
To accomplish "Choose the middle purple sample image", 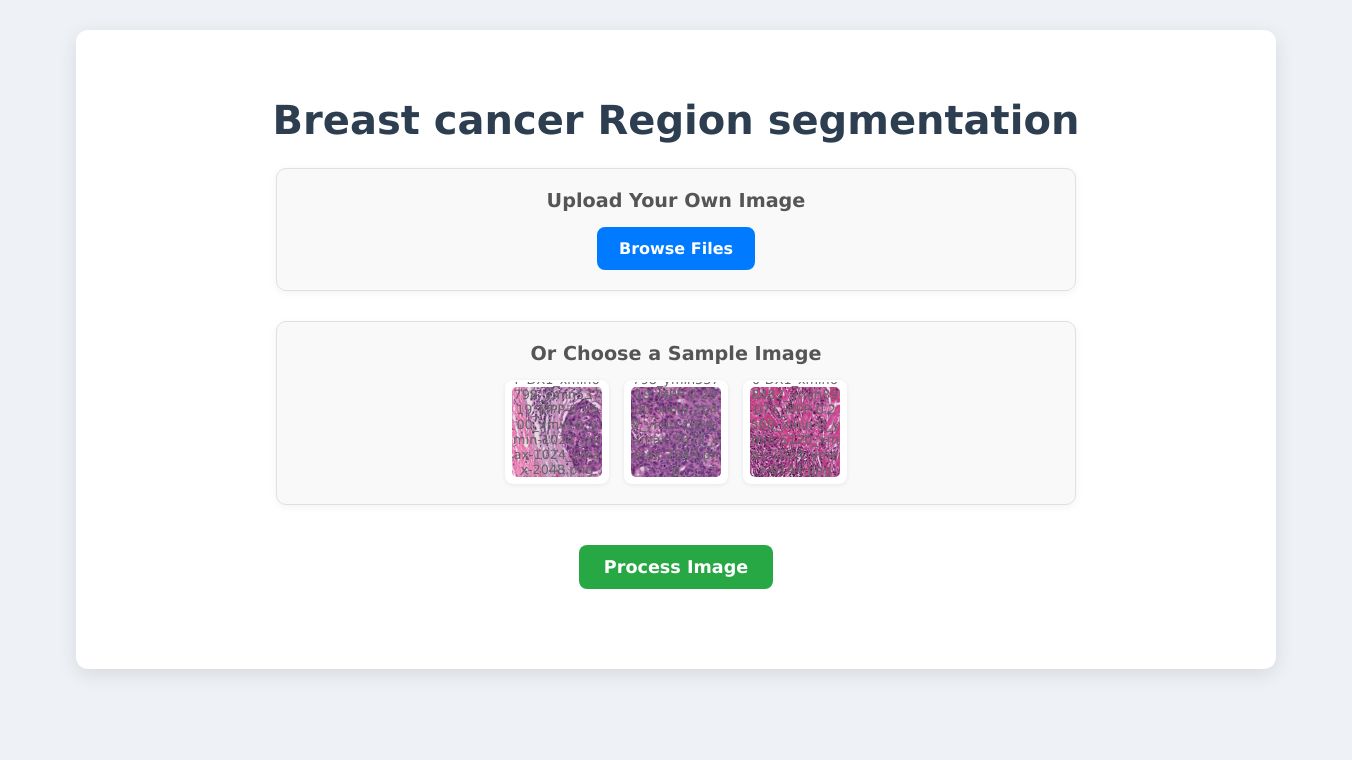I will 676,432.
